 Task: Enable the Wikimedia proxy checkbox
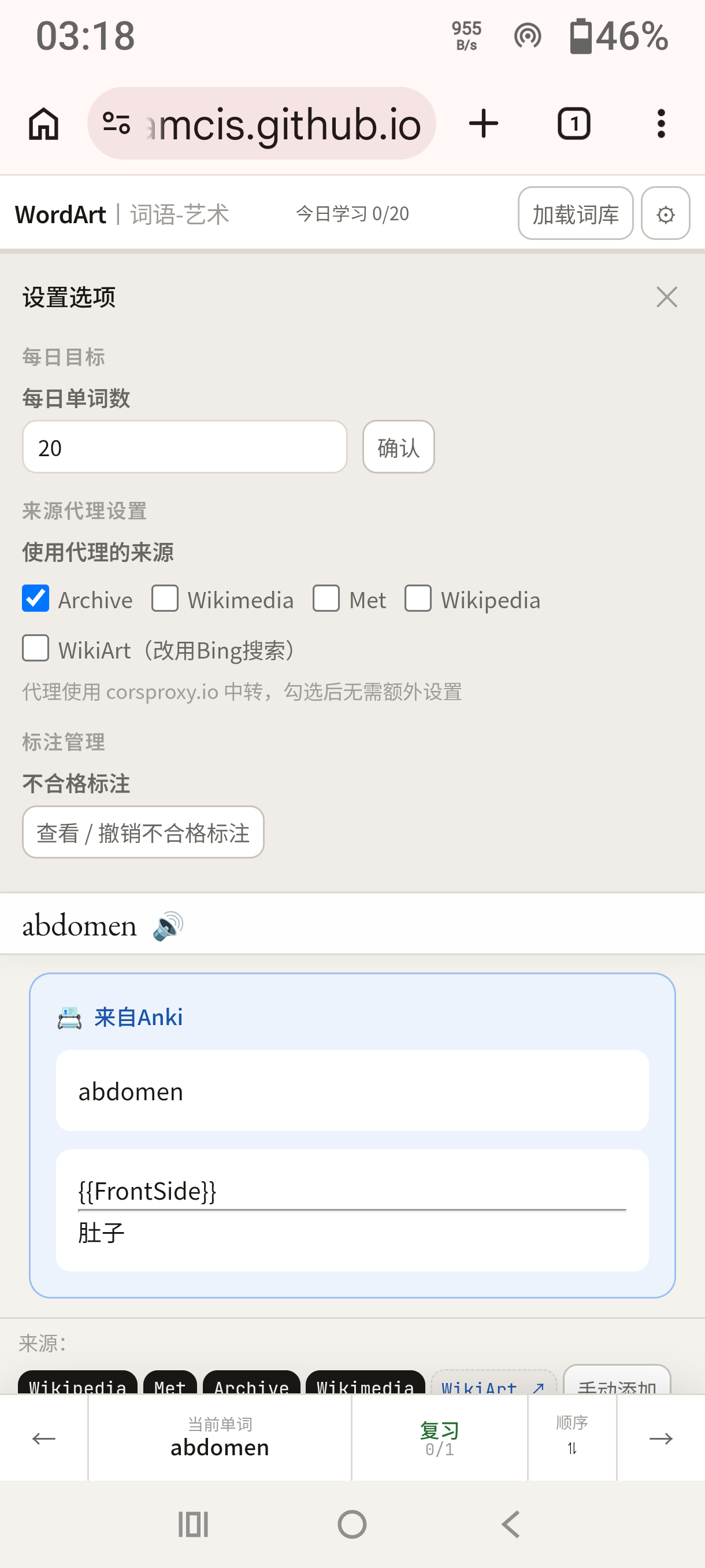pos(165,598)
